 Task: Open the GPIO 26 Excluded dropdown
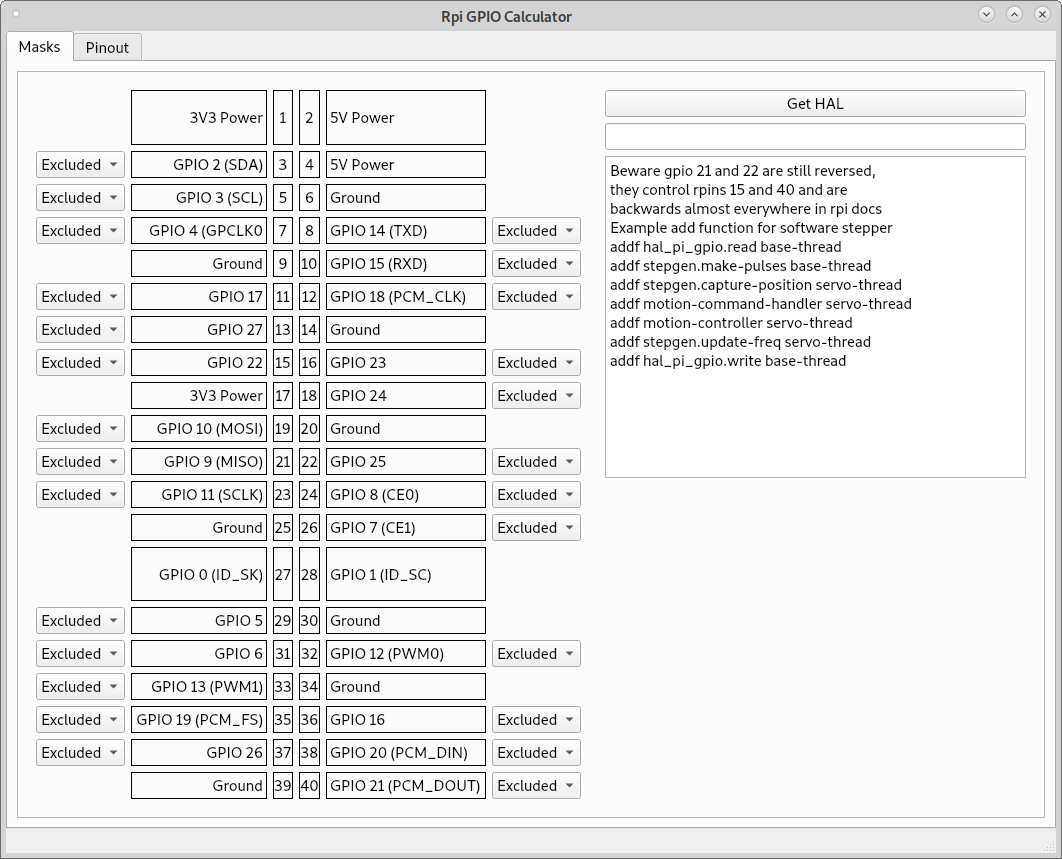coord(80,753)
